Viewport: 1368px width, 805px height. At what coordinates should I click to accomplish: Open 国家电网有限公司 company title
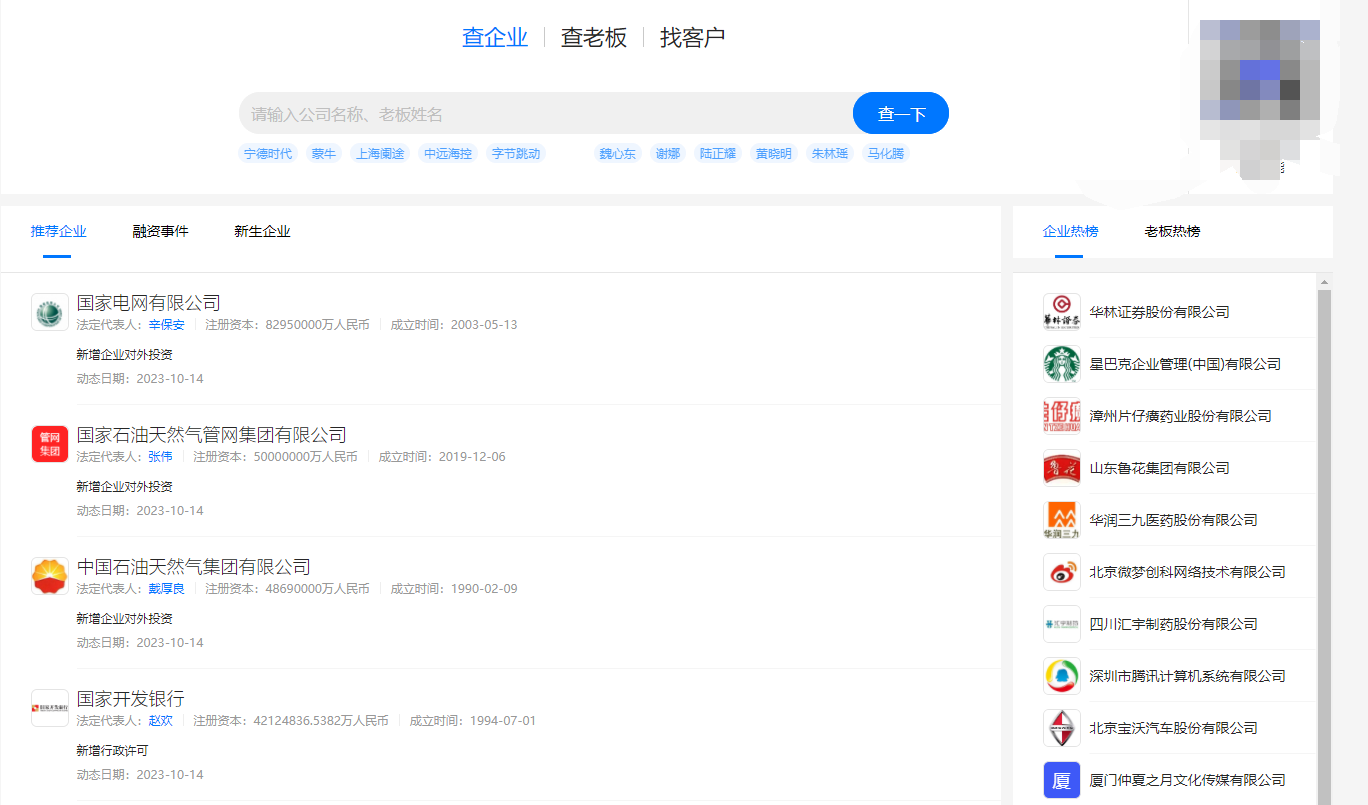click(x=149, y=303)
